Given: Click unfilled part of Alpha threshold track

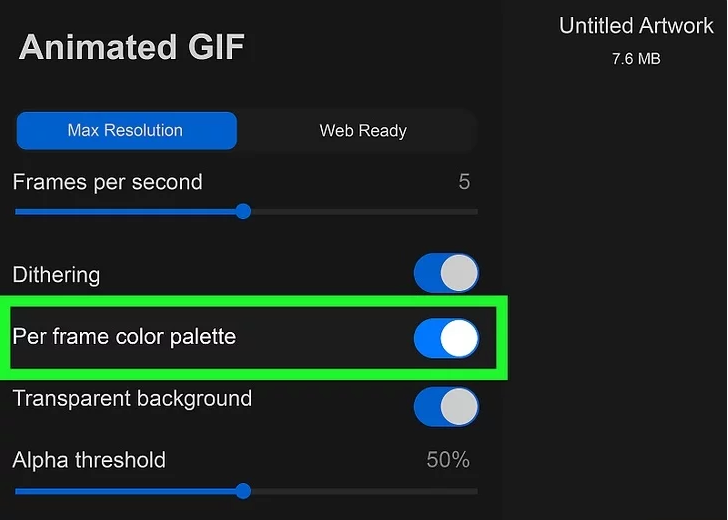Looking at the screenshot, I should tap(360, 492).
